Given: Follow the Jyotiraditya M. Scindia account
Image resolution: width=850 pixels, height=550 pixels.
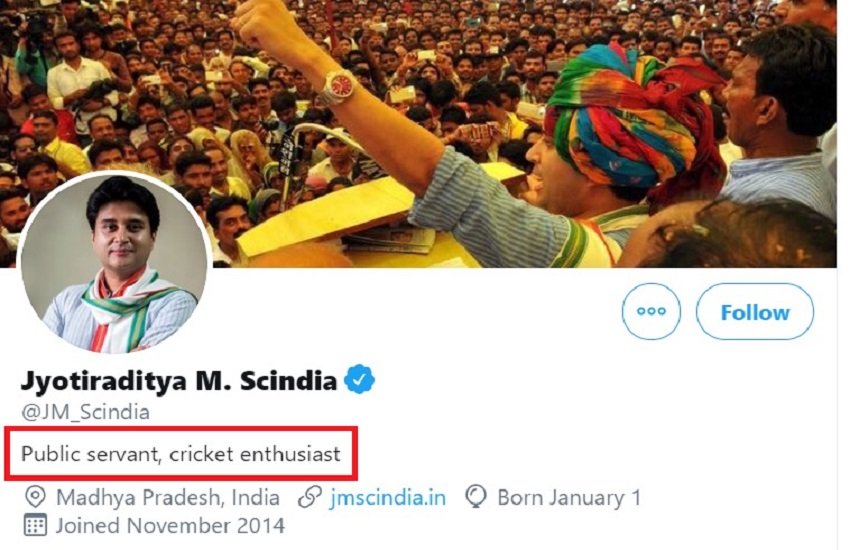Looking at the screenshot, I should point(755,312).
